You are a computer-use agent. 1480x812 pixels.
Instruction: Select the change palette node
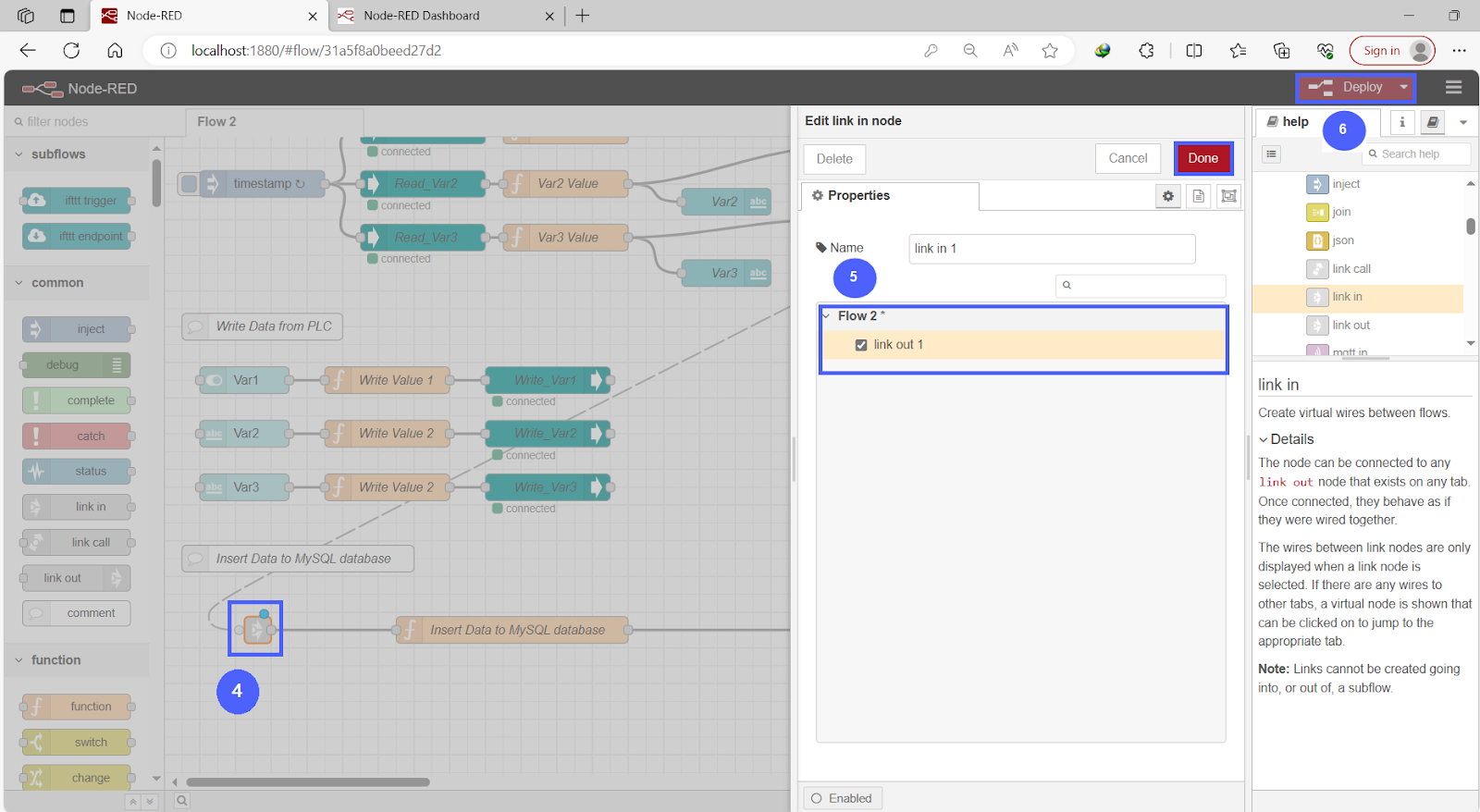pyautogui.click(x=77, y=778)
